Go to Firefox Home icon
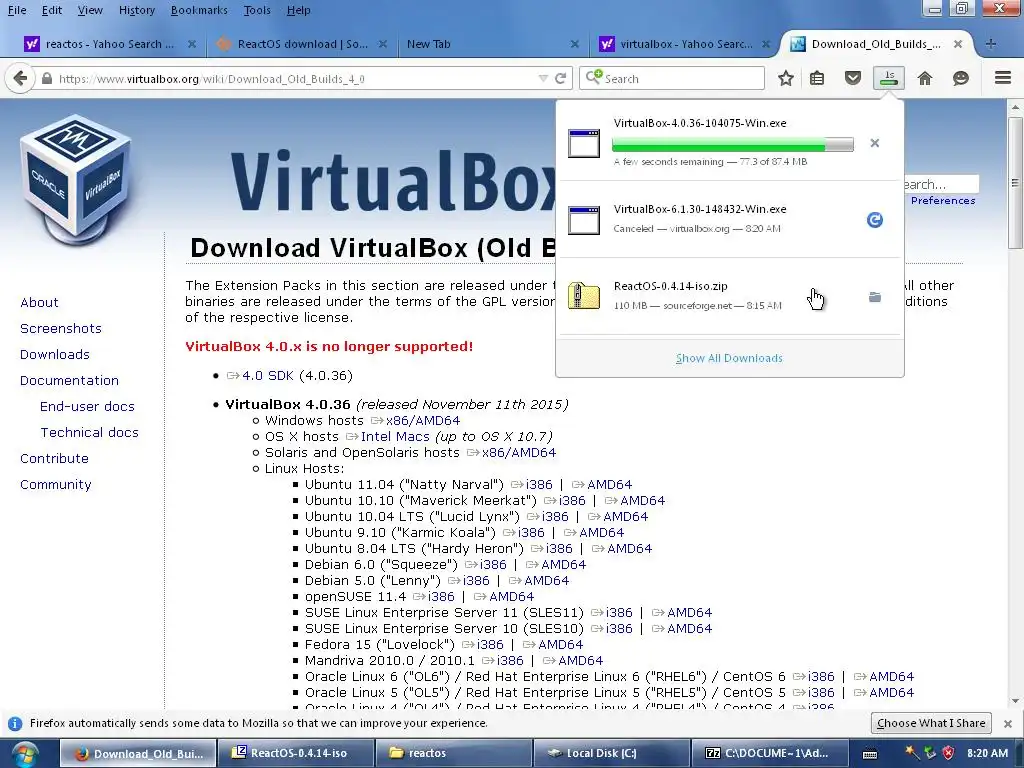The width and height of the screenshot is (1024, 768). tap(925, 78)
